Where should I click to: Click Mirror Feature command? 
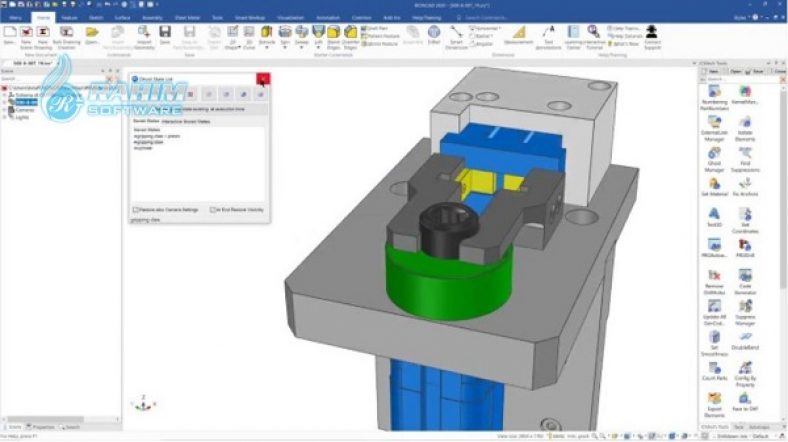(380, 44)
